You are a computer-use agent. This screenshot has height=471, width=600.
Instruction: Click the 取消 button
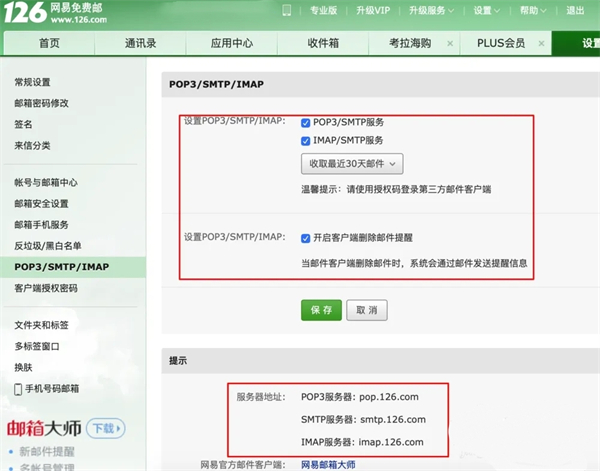[366, 310]
